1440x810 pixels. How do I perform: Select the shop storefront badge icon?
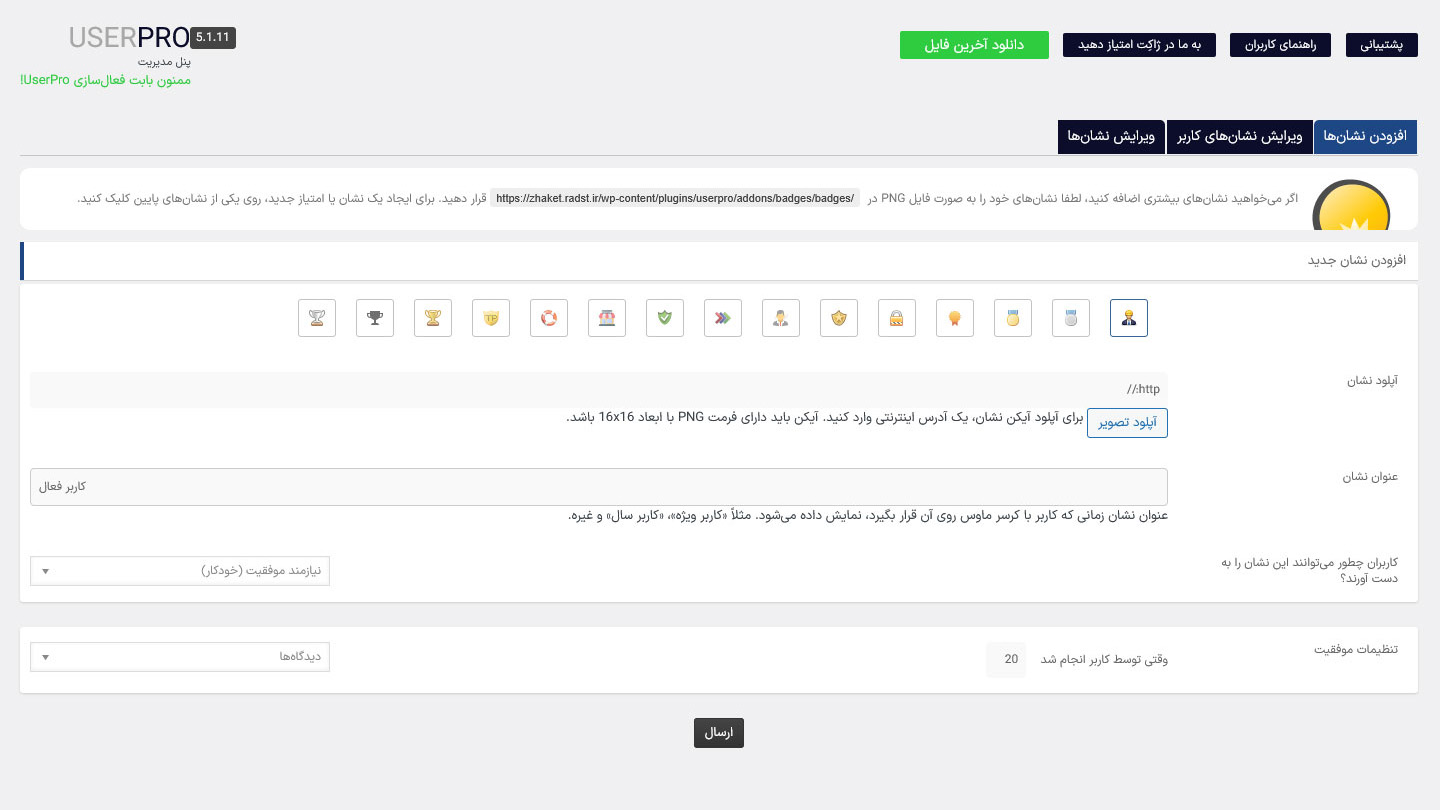tap(607, 318)
